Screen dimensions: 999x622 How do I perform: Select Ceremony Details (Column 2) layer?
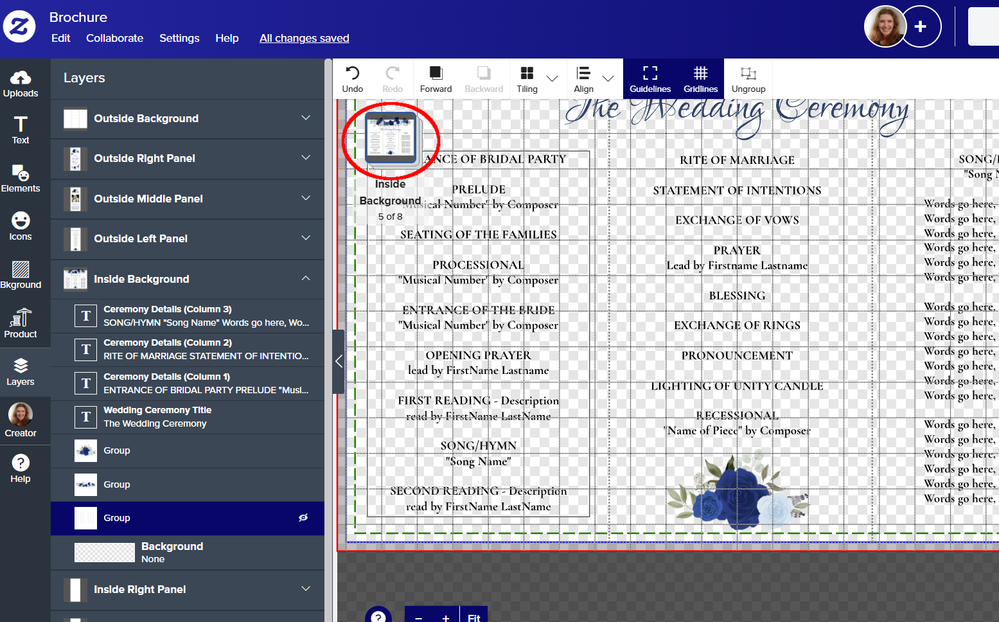click(187, 349)
